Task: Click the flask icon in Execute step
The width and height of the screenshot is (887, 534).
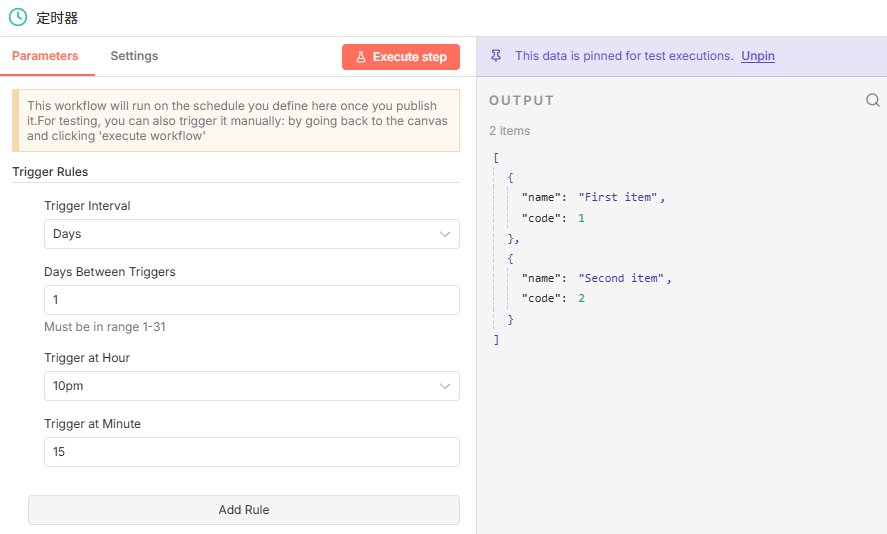Action: (x=361, y=57)
